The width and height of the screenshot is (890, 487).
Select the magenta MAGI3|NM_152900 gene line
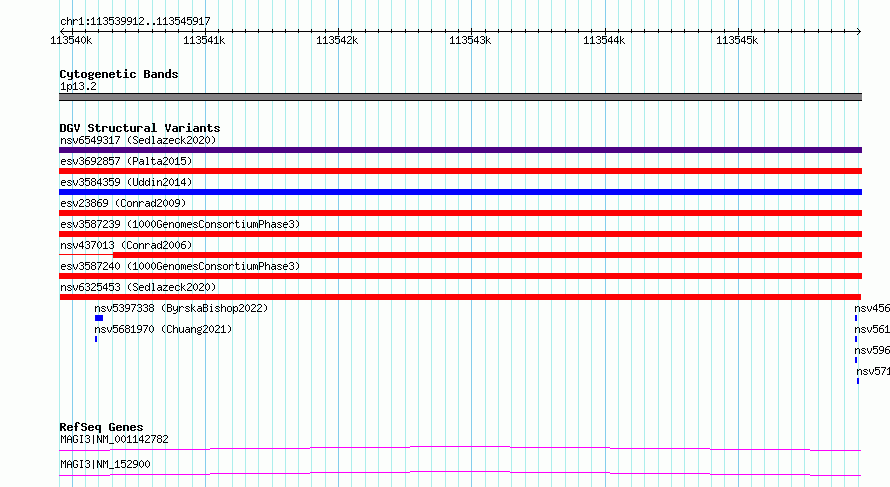(460, 473)
